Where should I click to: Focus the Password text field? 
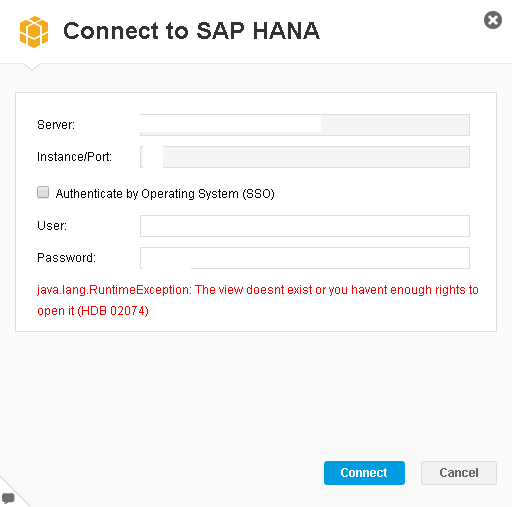coord(305,258)
